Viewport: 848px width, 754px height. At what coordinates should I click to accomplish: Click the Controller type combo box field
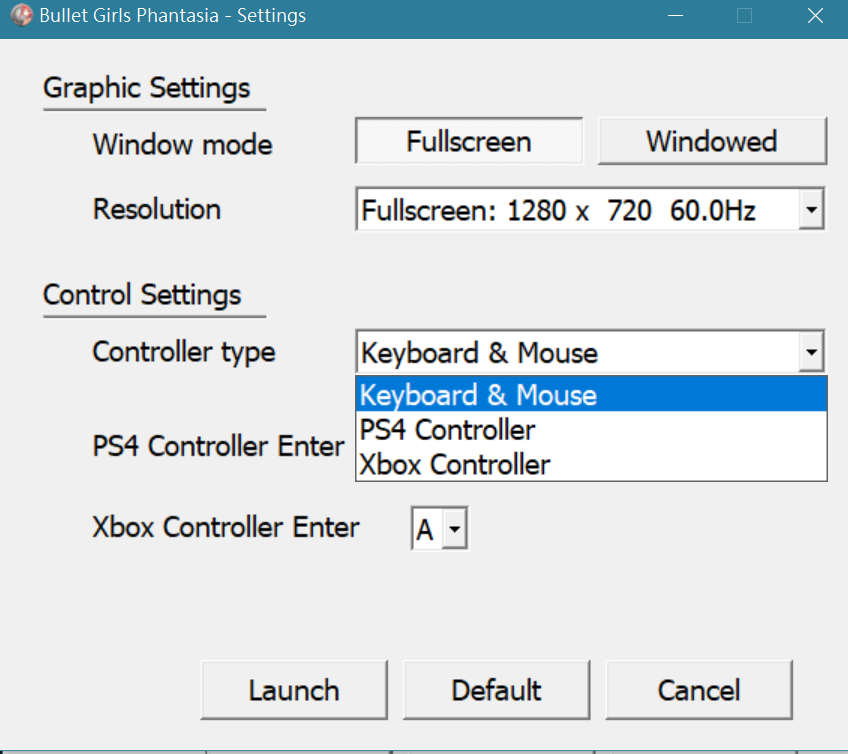(x=576, y=353)
